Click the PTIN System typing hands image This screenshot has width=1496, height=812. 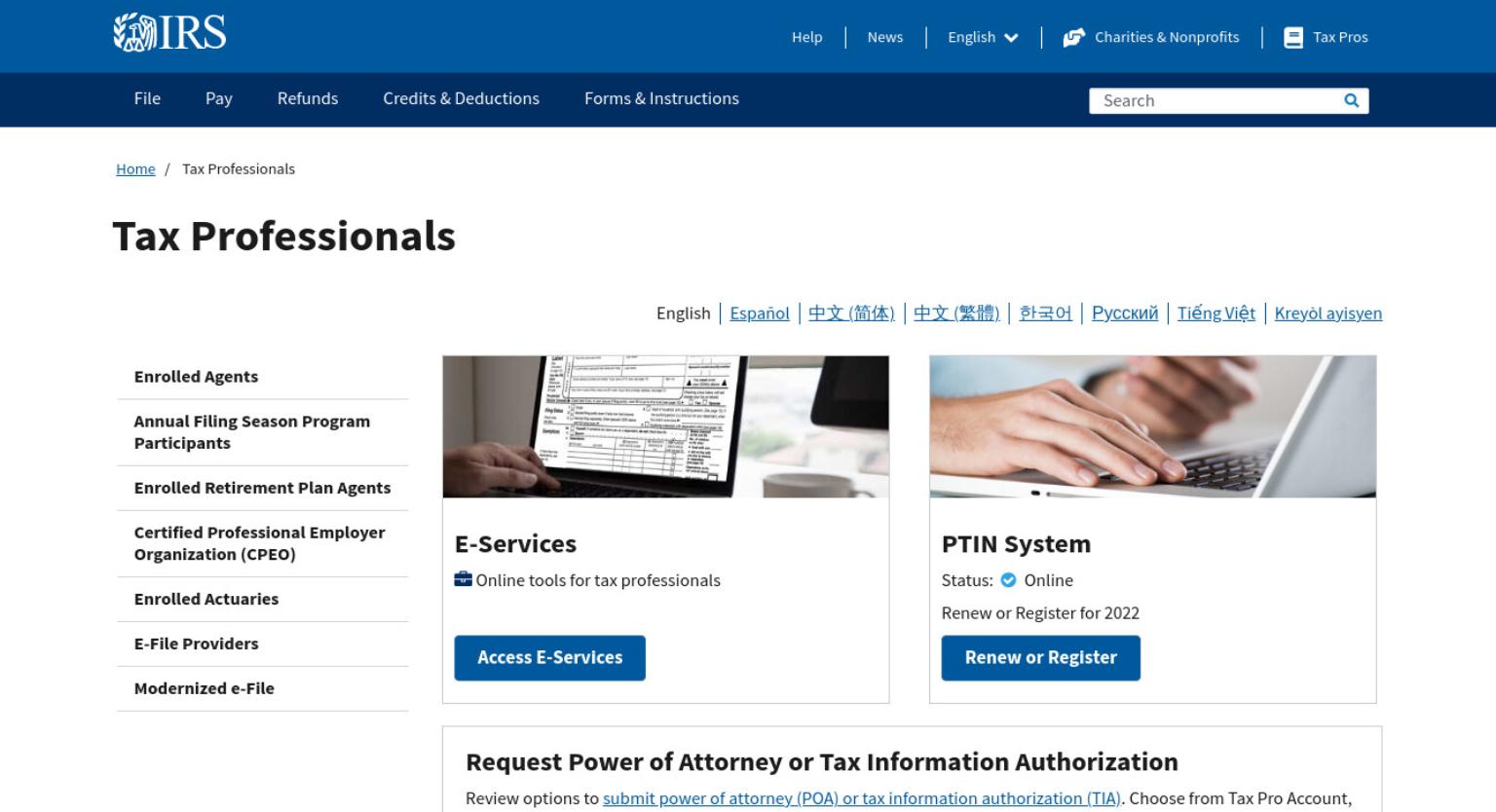(1153, 426)
